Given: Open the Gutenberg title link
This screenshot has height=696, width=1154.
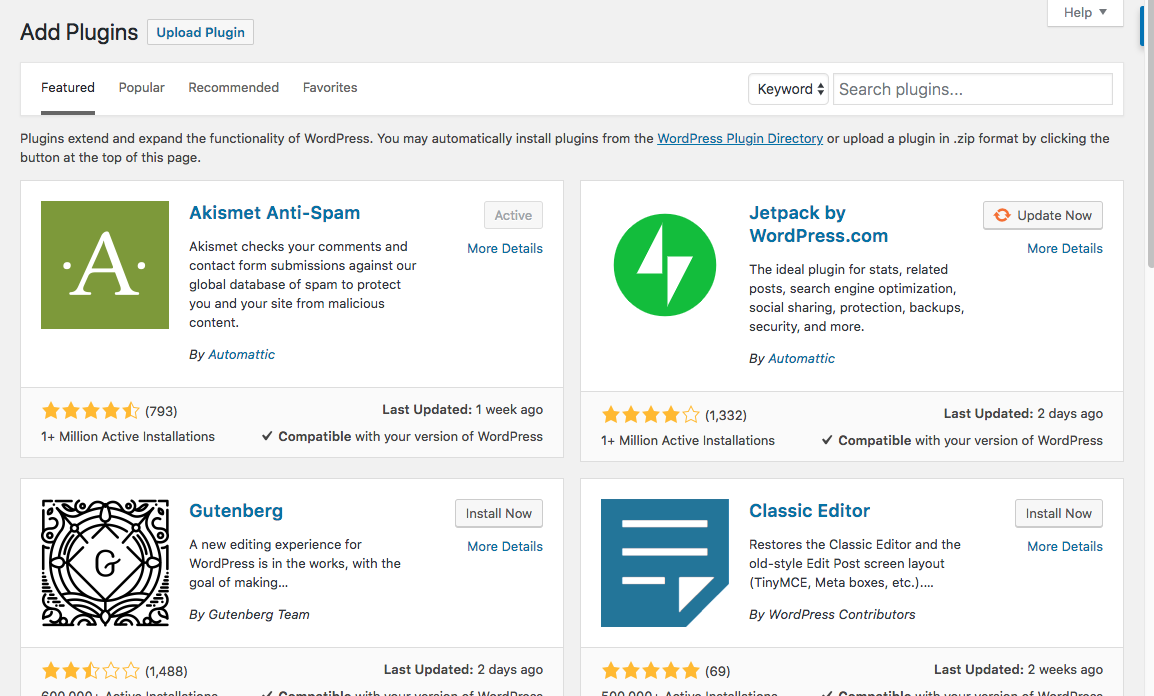Looking at the screenshot, I should click(x=236, y=511).
